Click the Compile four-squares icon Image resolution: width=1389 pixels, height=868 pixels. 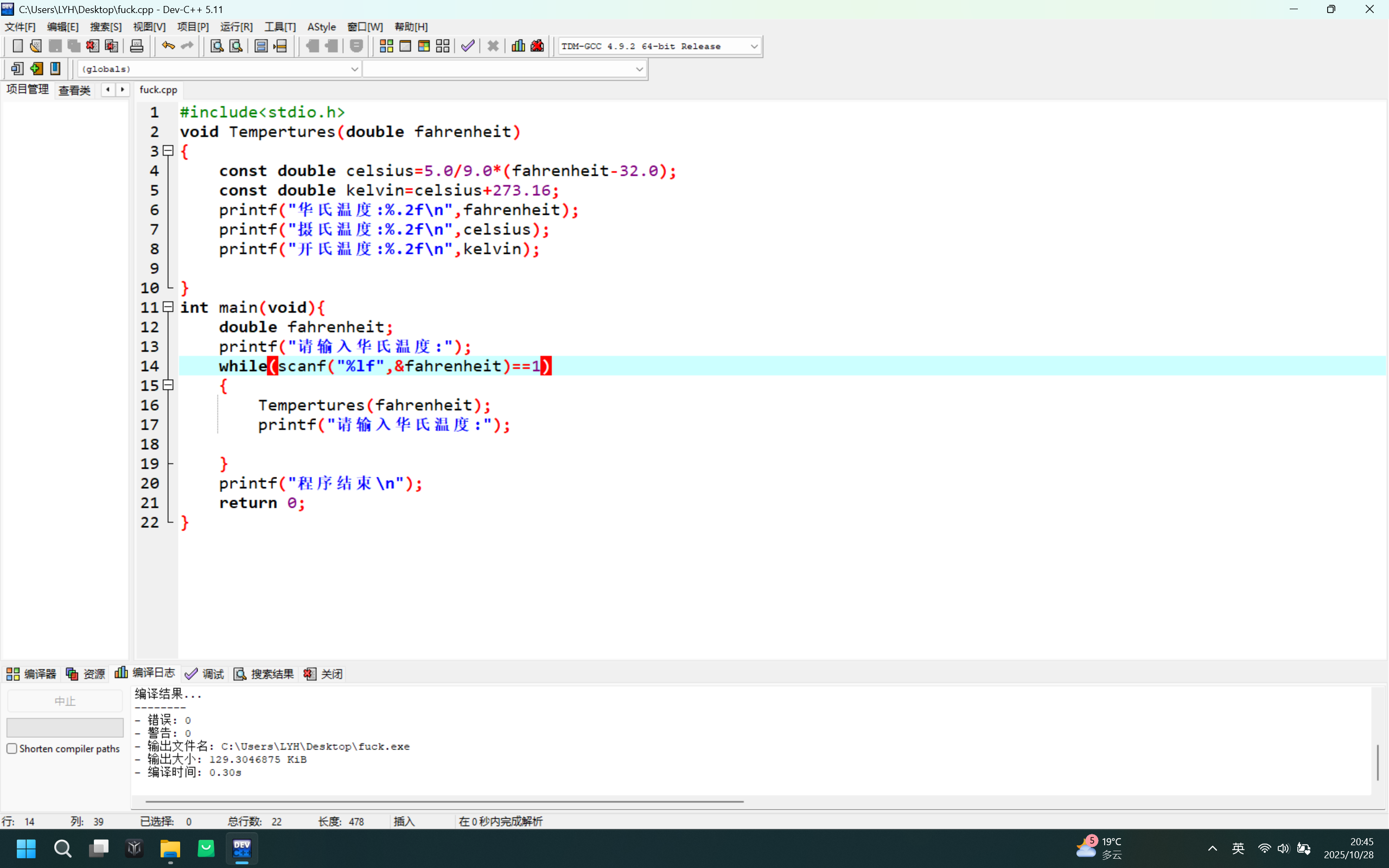tap(386, 46)
